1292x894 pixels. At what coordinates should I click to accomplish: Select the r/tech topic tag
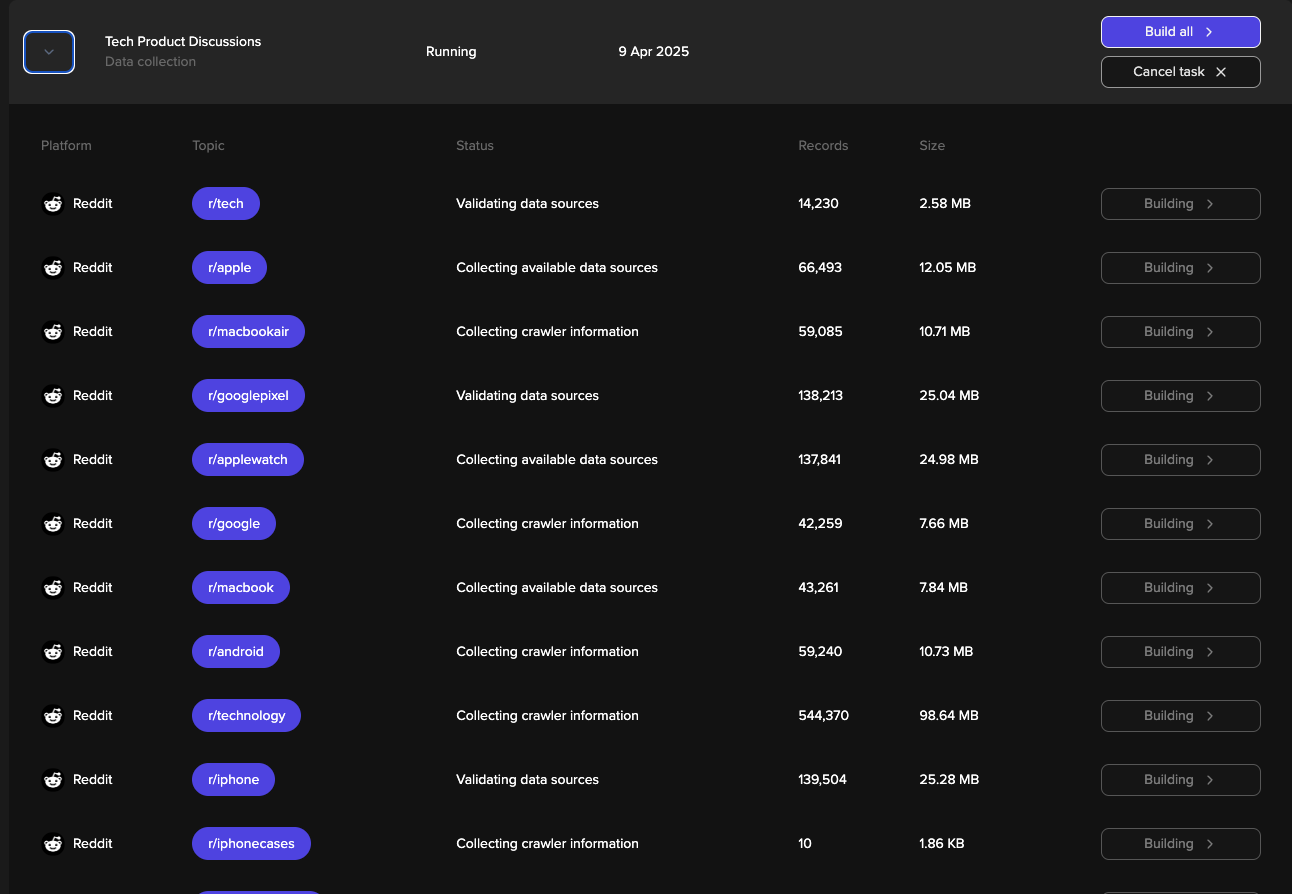click(x=226, y=204)
